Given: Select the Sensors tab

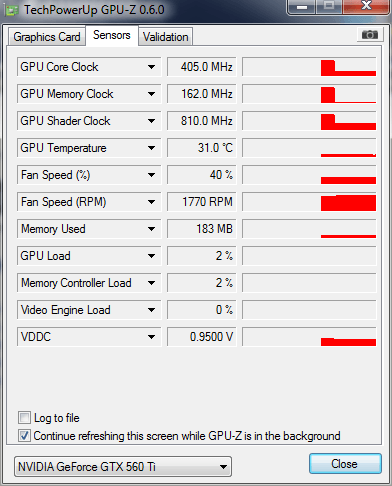Looking at the screenshot, I should click(x=112, y=35).
